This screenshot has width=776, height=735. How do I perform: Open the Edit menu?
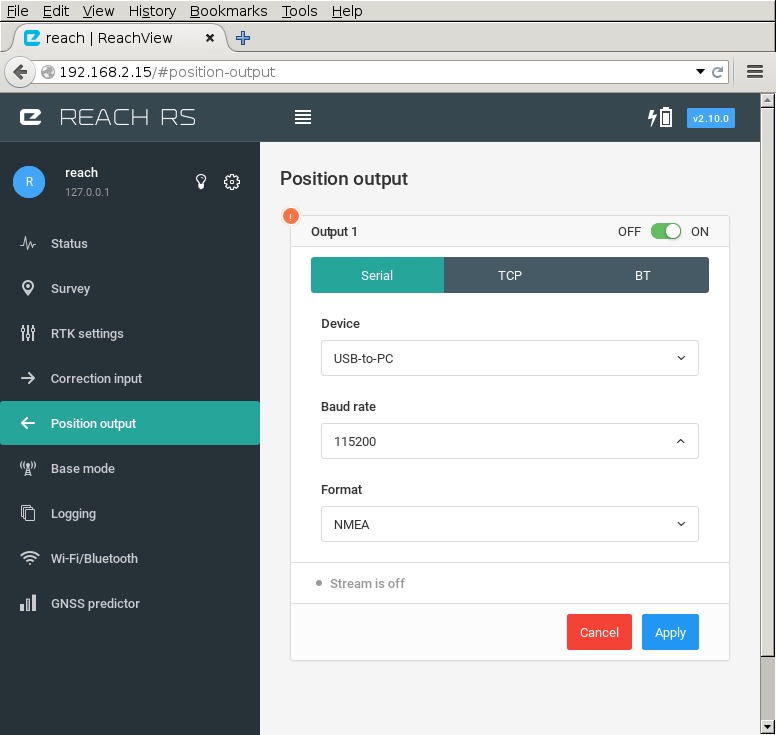(55, 11)
